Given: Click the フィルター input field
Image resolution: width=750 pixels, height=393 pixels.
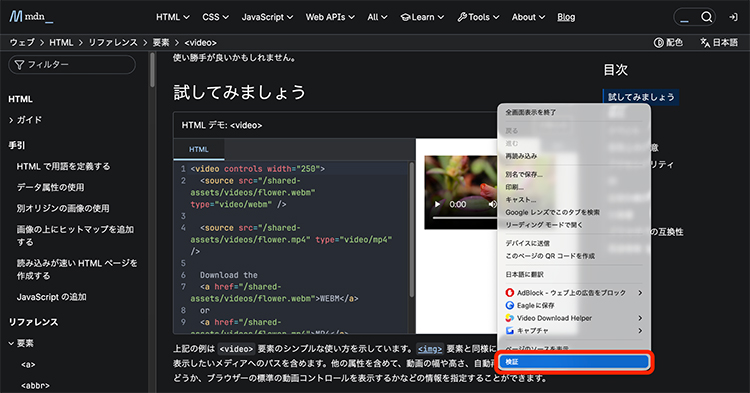Looking at the screenshot, I should coord(72,65).
